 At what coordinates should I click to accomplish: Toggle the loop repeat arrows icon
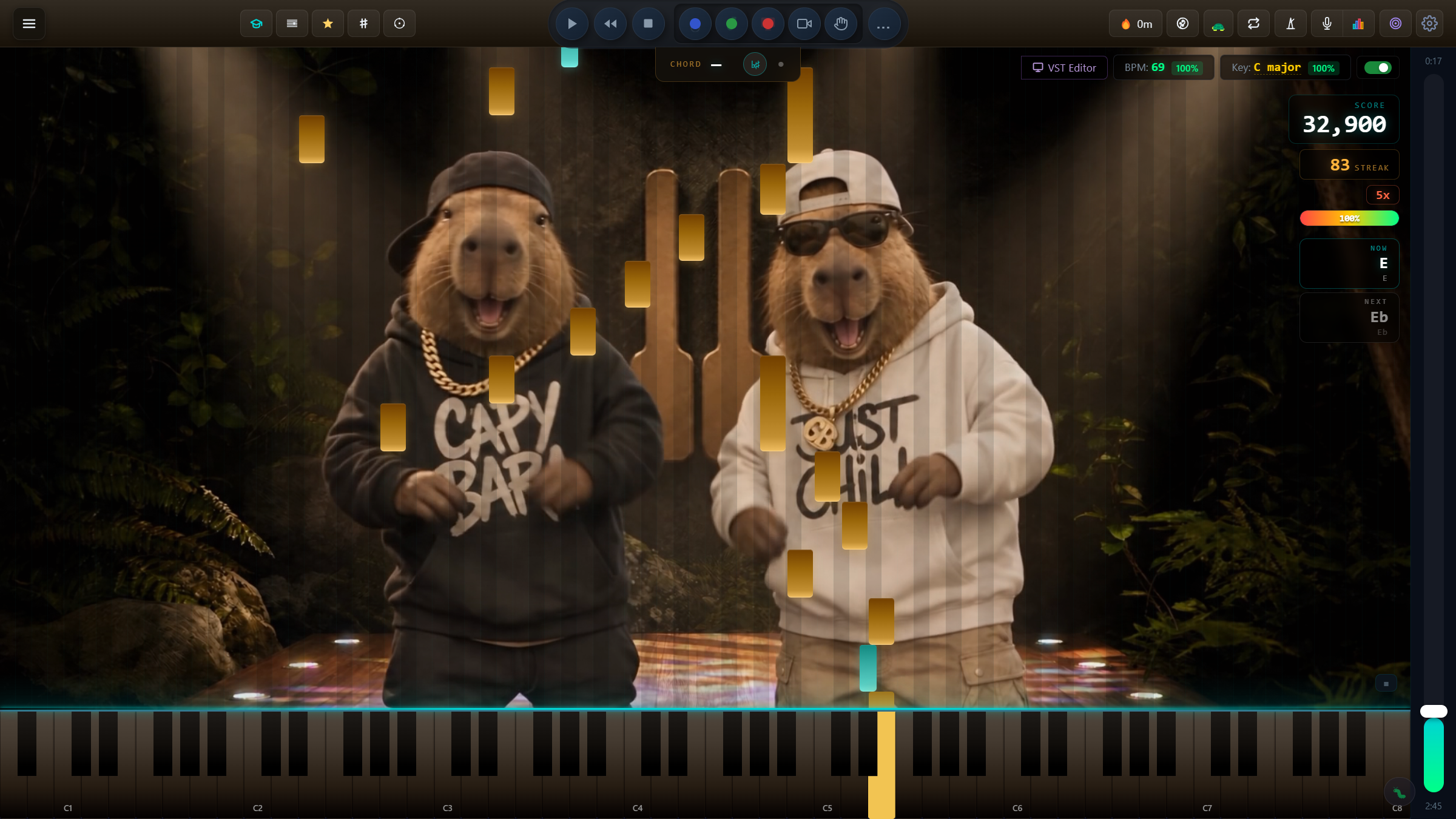[1253, 24]
